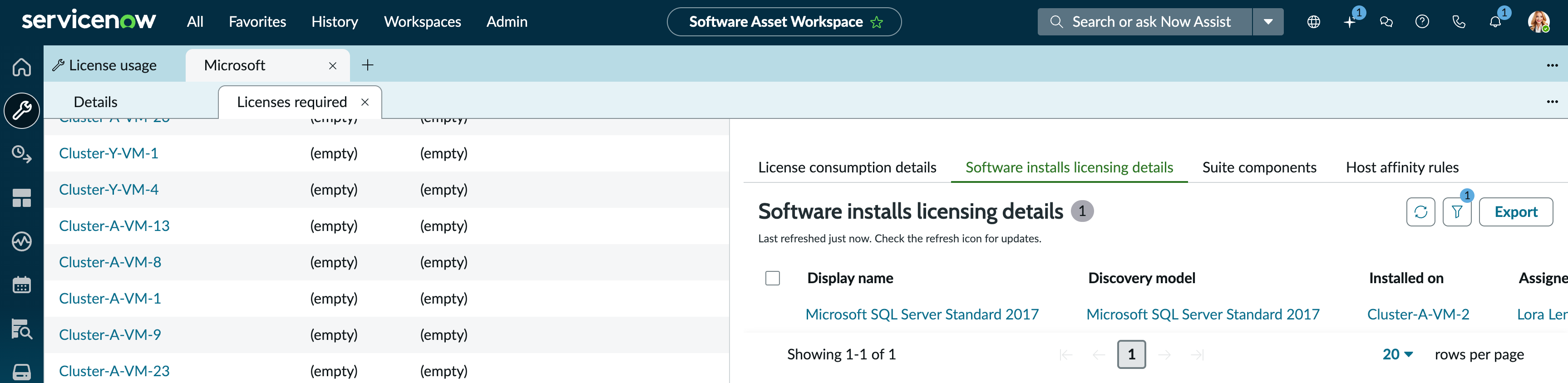Open more options in top tab bar
Image resolution: width=1568 pixels, height=383 pixels.
pos(1552,65)
